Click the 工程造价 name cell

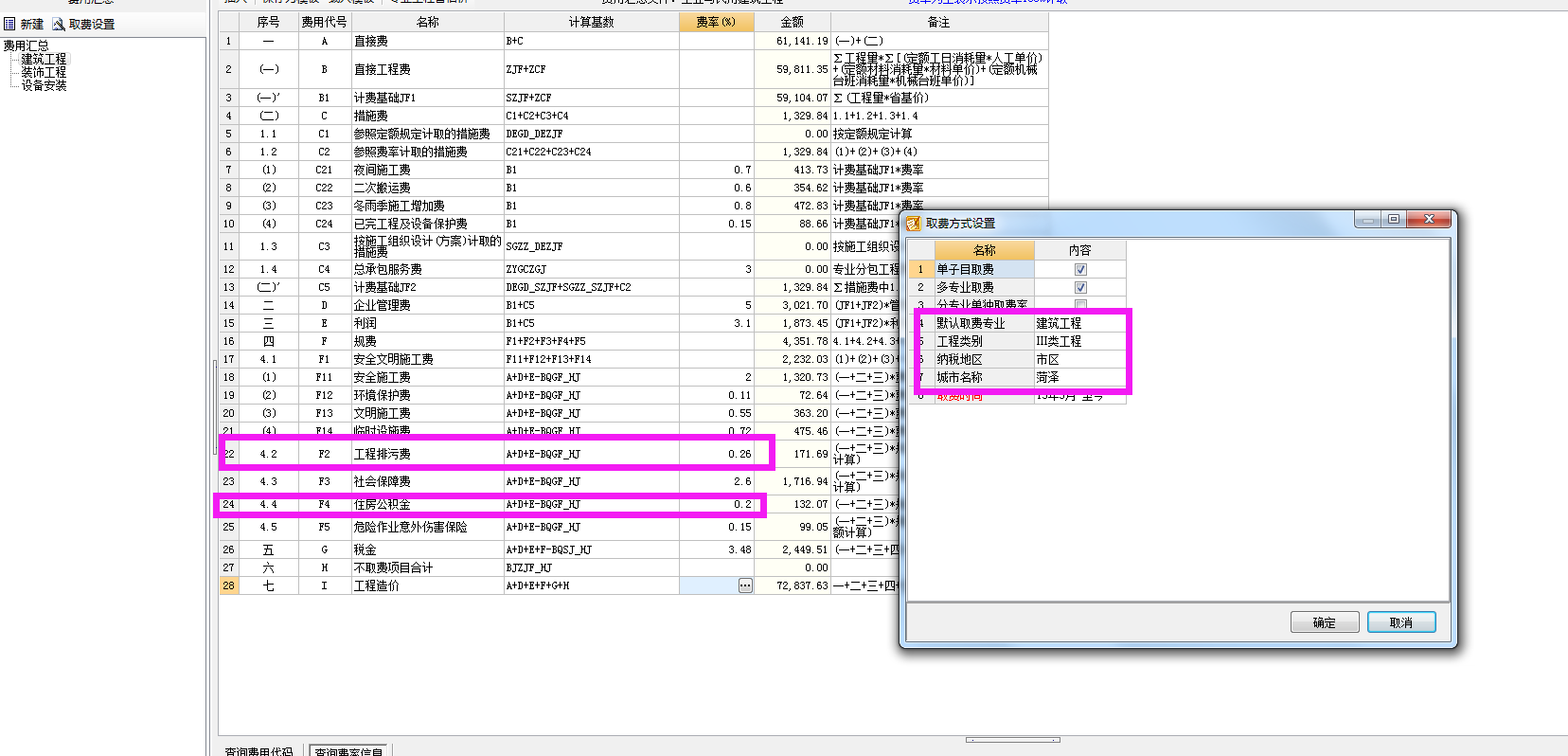click(427, 585)
